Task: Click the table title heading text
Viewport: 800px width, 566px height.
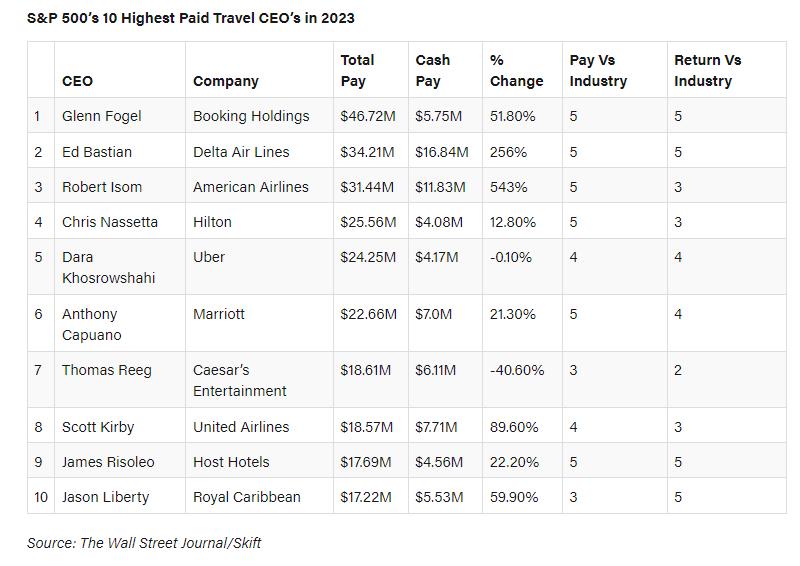Action: (191, 18)
